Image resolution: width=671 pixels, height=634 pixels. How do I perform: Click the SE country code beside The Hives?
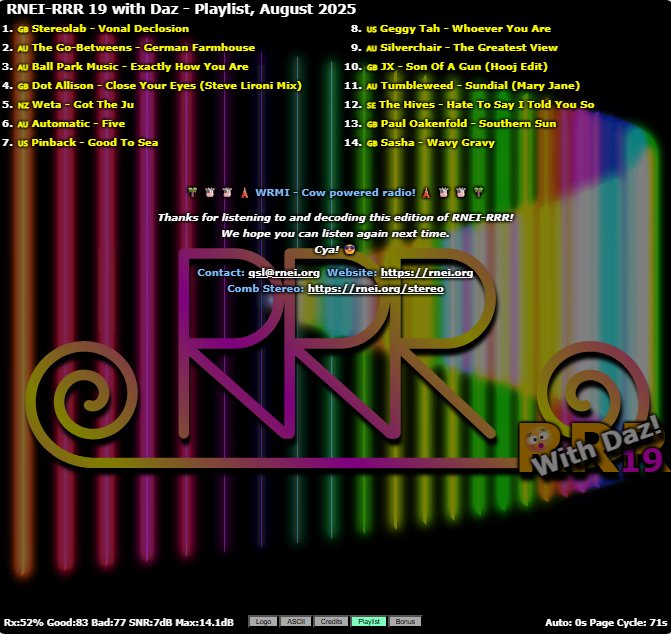[371, 105]
